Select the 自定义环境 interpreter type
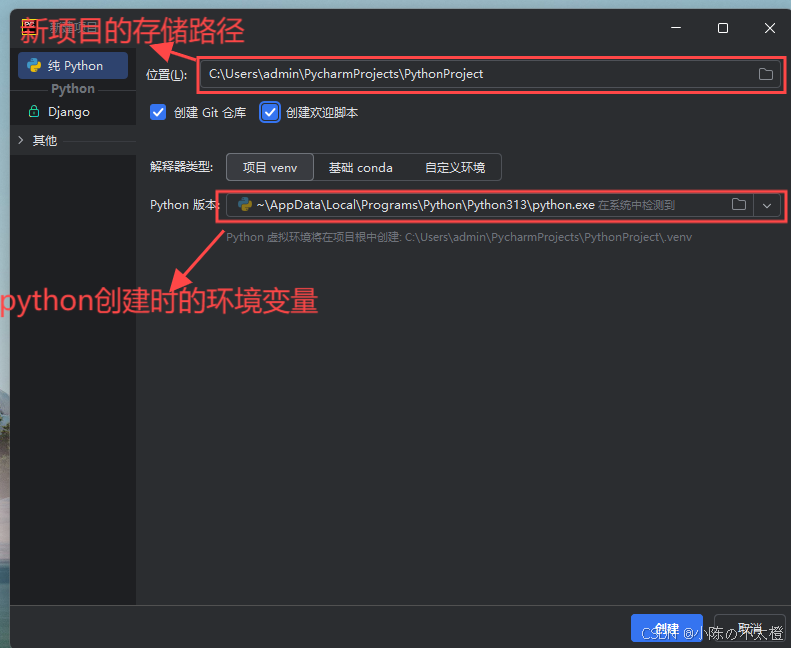This screenshot has width=791, height=648. point(455,167)
